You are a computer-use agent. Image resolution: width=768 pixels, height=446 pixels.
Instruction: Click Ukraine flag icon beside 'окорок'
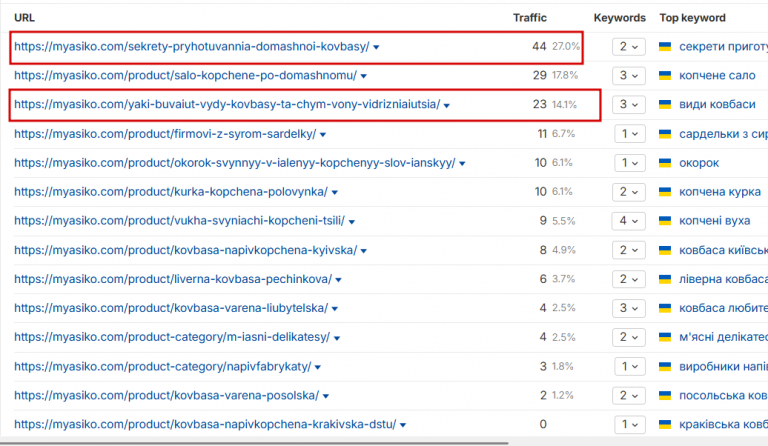point(665,163)
